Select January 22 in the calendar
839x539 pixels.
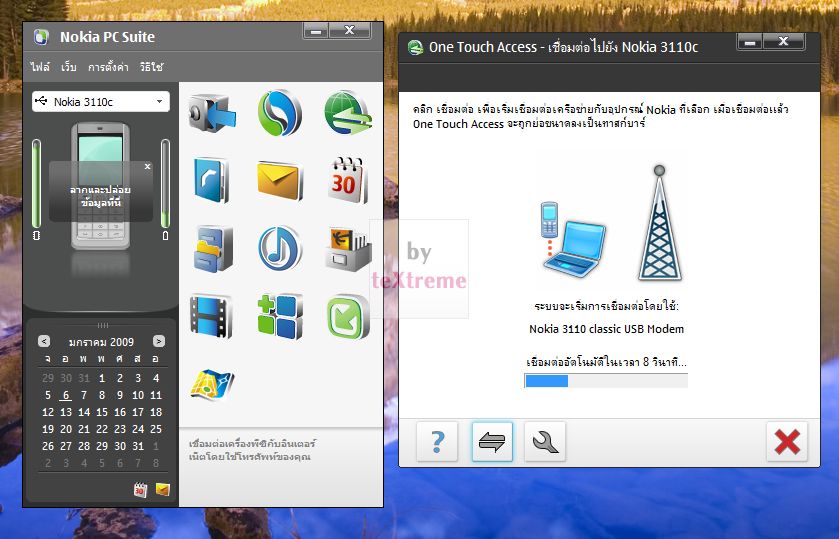click(102, 429)
